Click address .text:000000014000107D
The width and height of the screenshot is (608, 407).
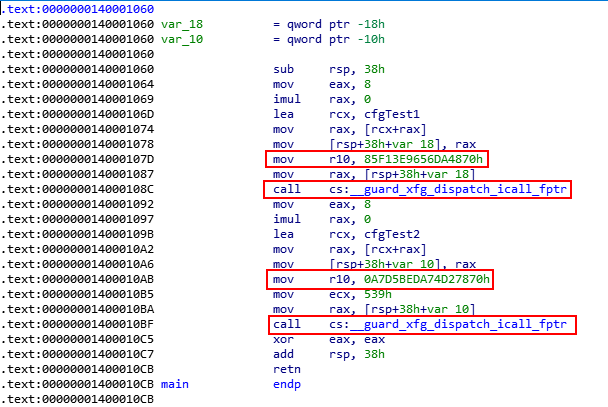click(x=78, y=159)
